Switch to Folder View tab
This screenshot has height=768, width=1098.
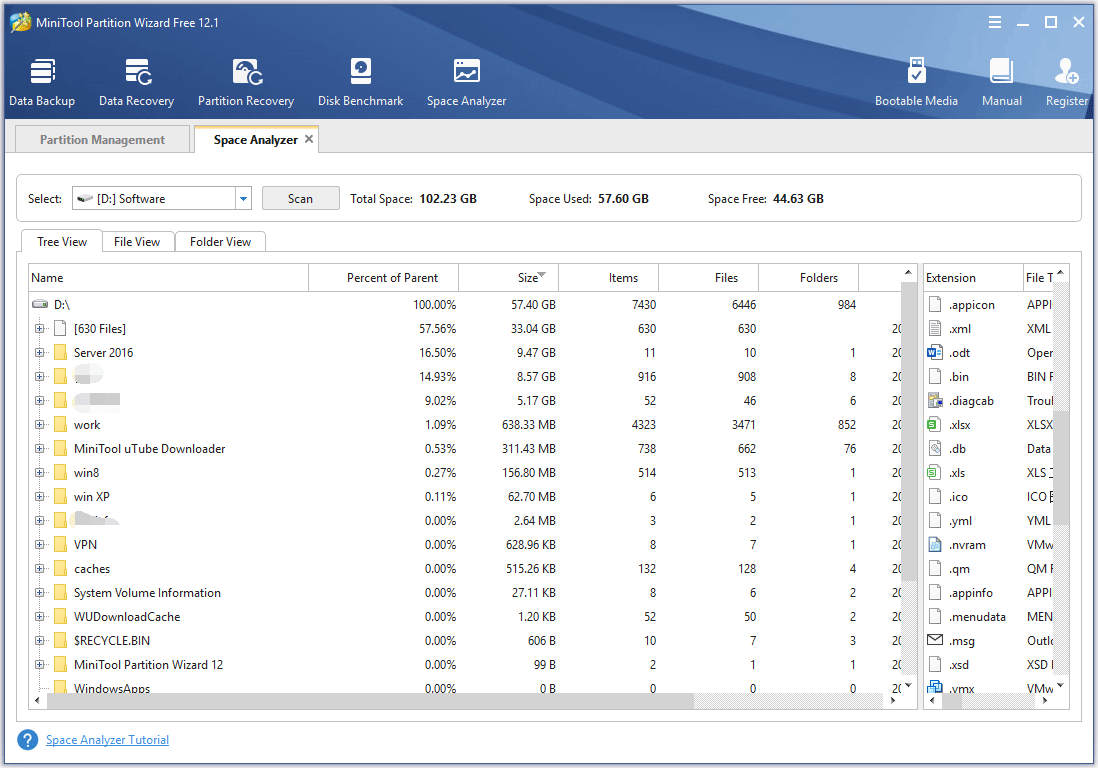coord(220,242)
